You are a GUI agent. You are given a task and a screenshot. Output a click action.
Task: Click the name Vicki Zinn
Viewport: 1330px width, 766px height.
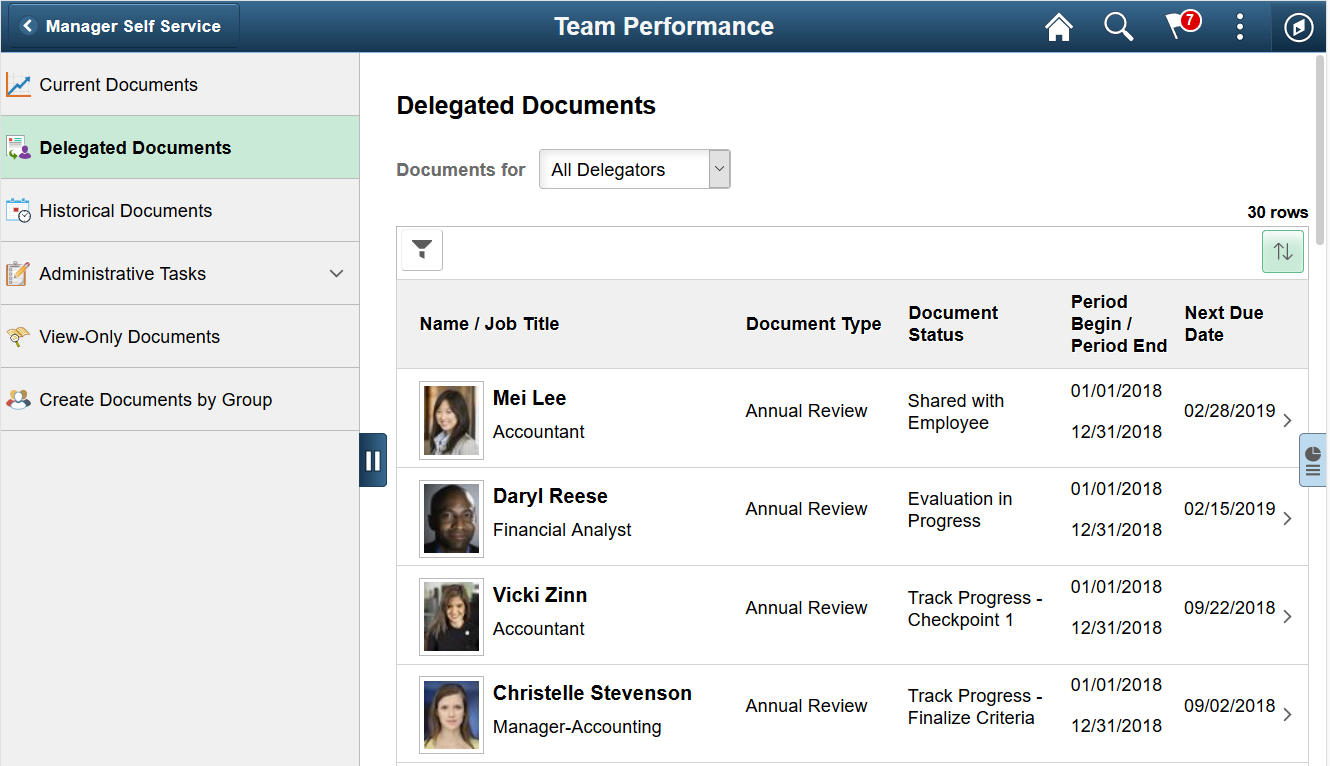pyautogui.click(x=540, y=595)
